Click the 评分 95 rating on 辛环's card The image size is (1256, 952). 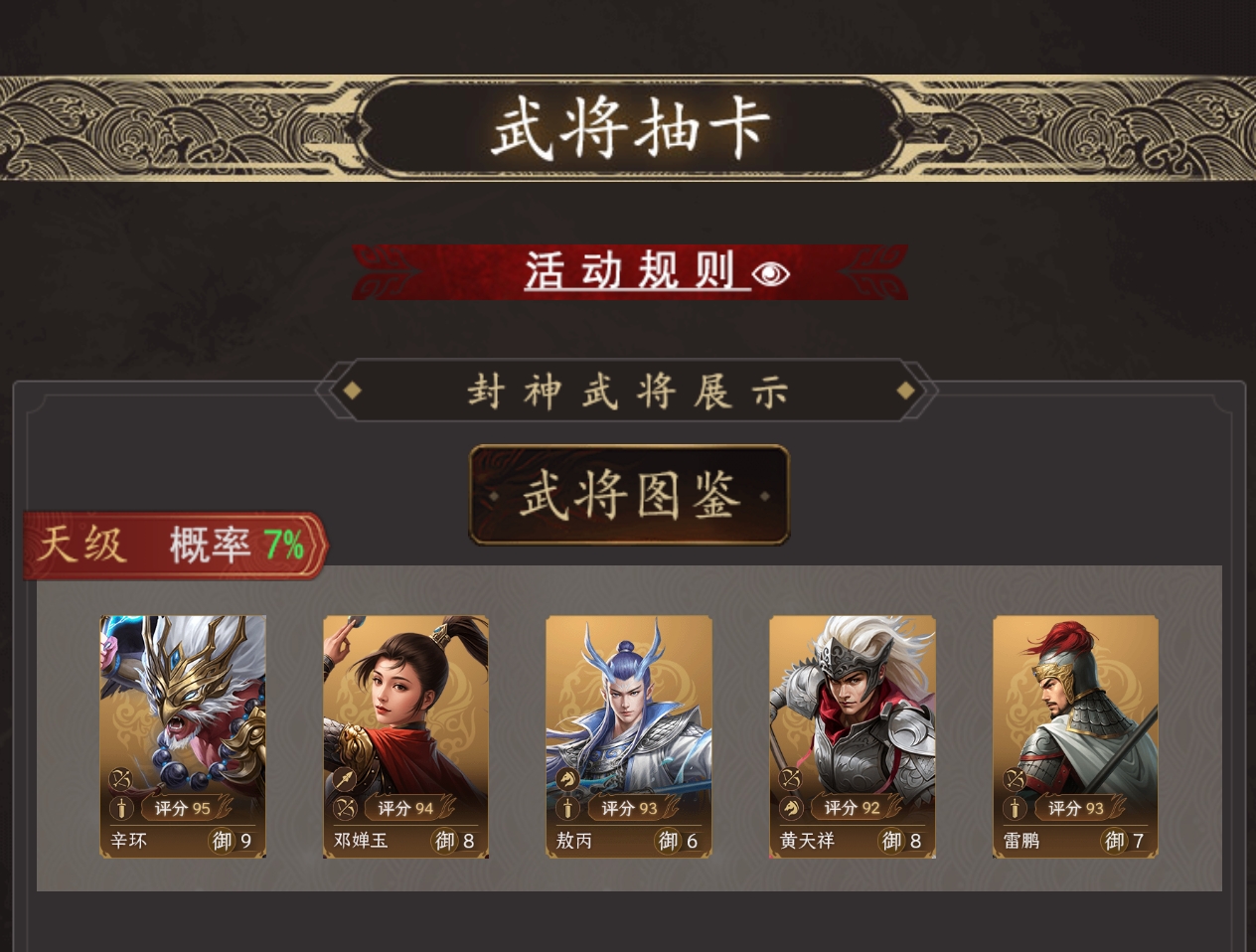pos(182,808)
